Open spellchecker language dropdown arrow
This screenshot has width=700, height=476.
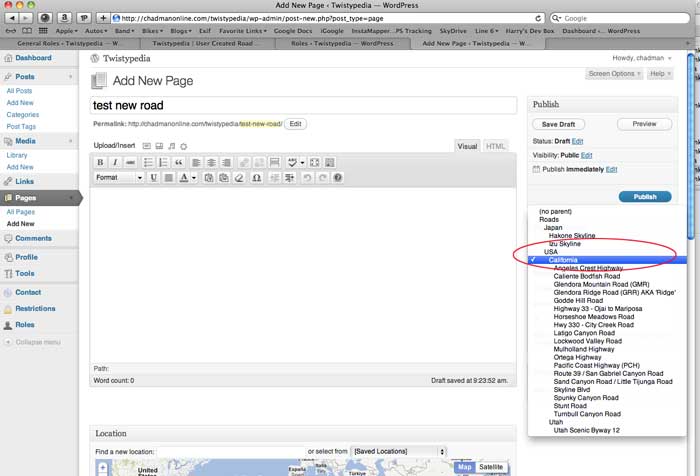pyautogui.click(x=302, y=163)
